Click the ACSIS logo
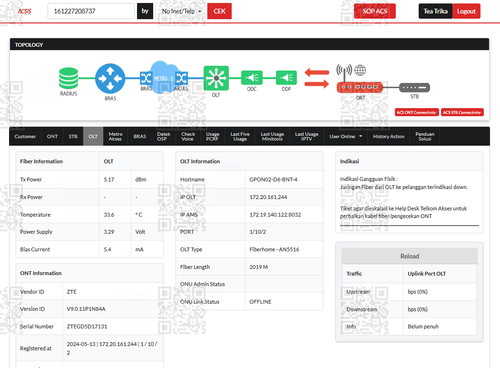 [24, 11]
